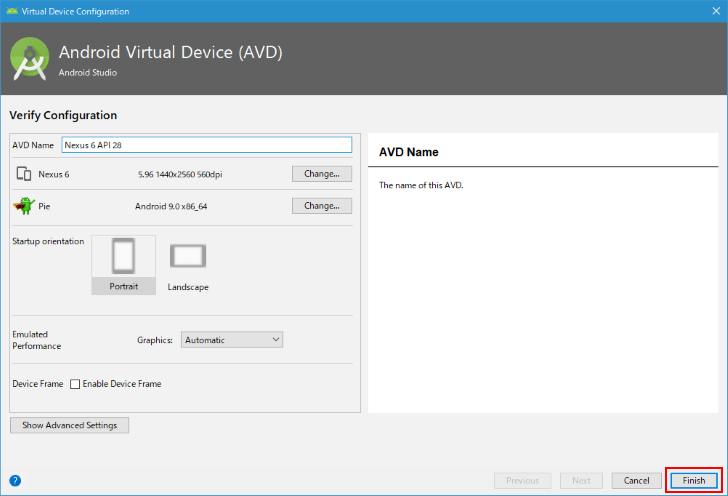Viewport: 728px width, 496px height.
Task: Change the Pie system image
Action: coord(322,206)
